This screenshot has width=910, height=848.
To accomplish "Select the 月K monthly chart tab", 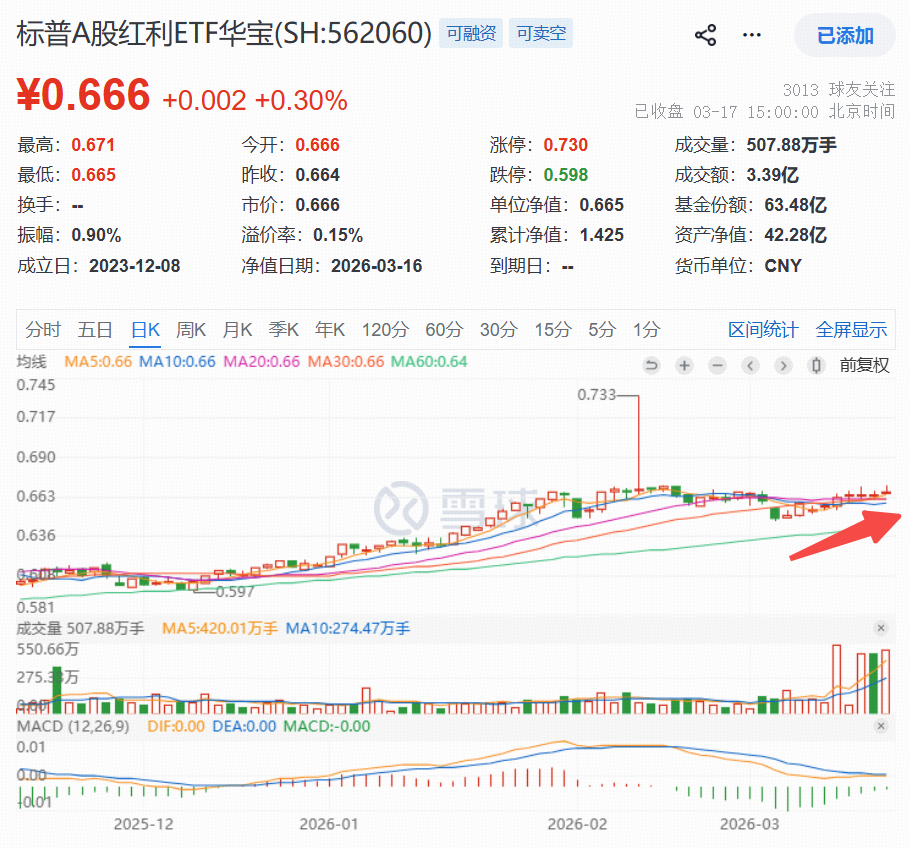I will [x=237, y=330].
